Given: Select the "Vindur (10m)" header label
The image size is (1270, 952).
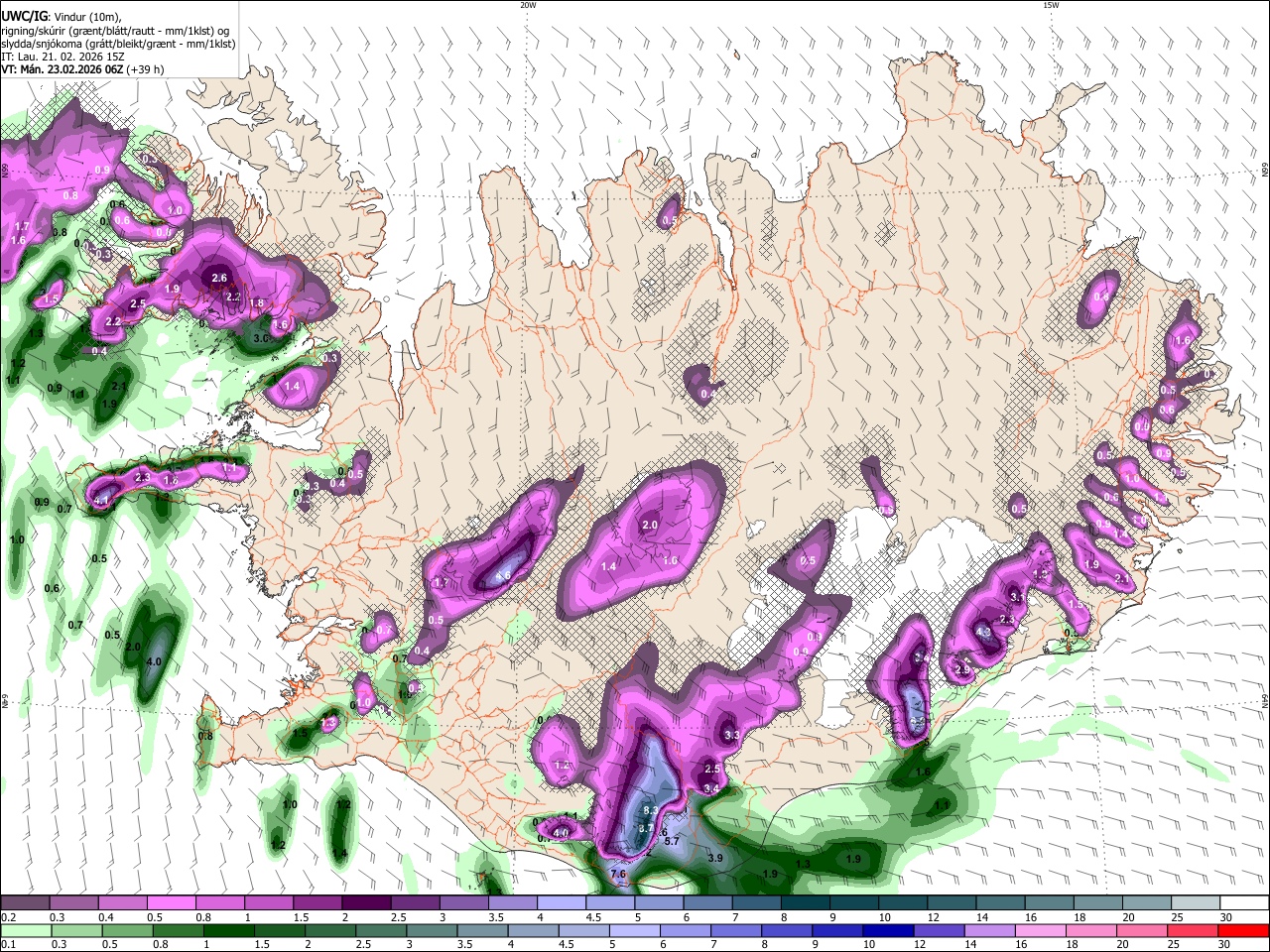Looking at the screenshot, I should 86,17.
